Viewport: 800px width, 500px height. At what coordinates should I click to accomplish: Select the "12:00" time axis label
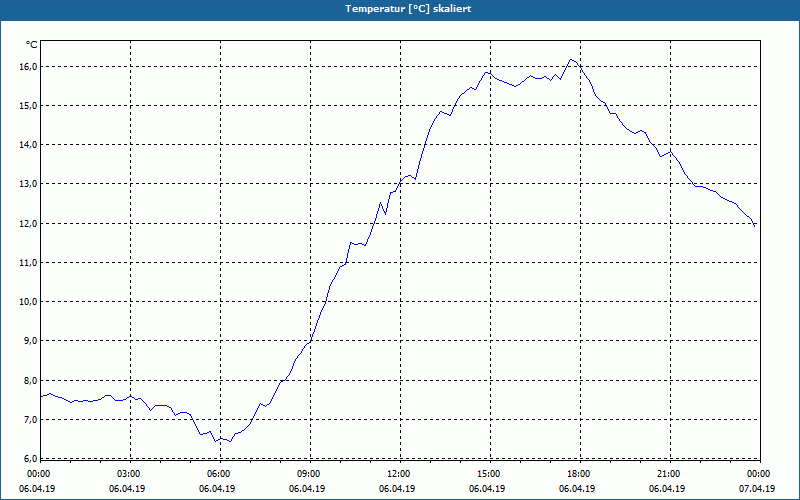click(x=398, y=474)
